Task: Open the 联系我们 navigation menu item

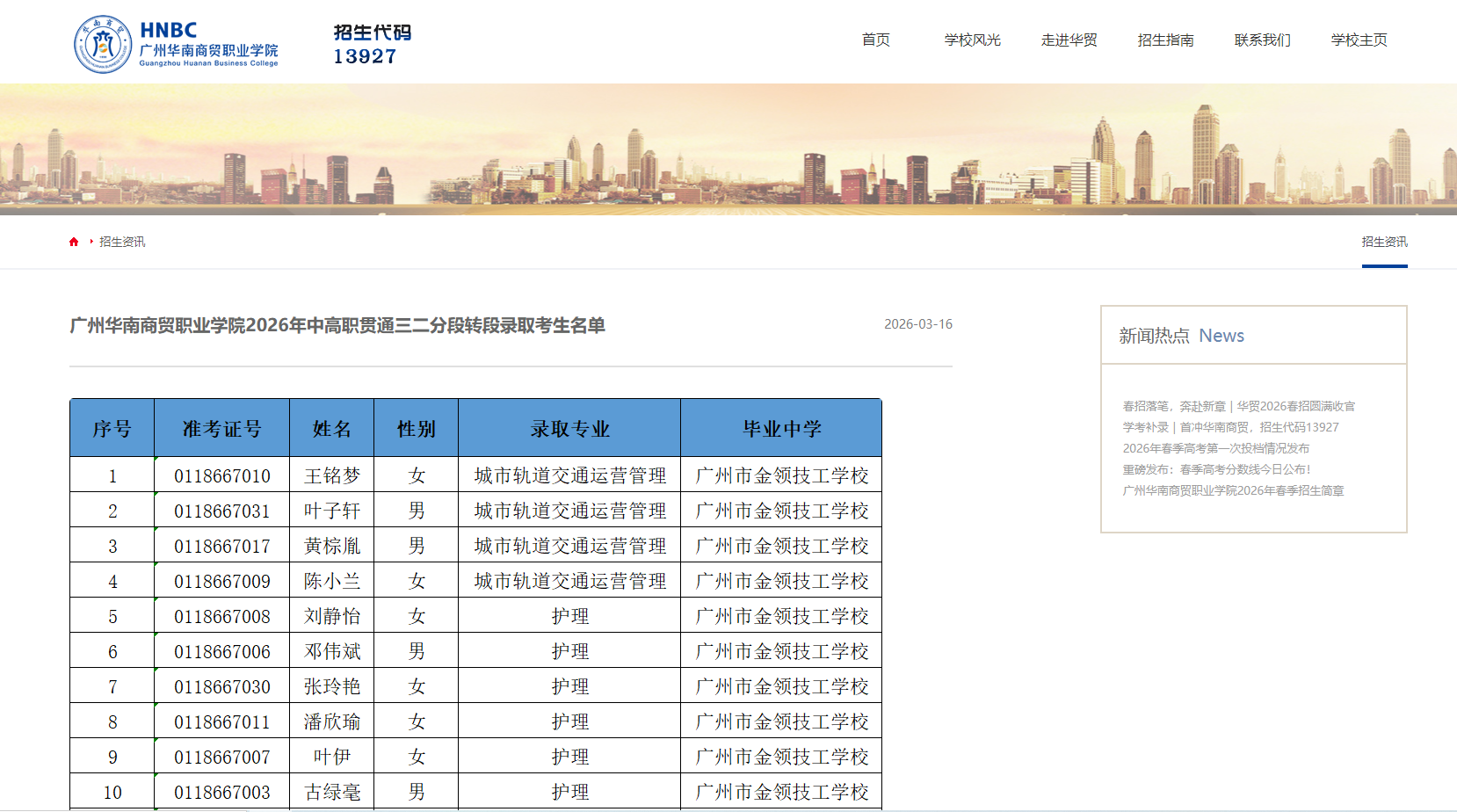Action: click(1260, 40)
